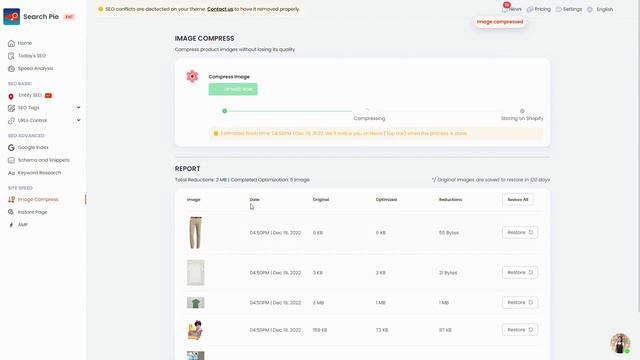Click the green progress step dot

[224, 111]
